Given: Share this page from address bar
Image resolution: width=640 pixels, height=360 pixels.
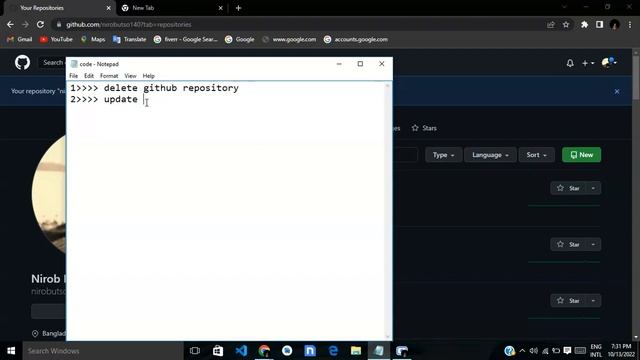Looking at the screenshot, I should click(551, 24).
